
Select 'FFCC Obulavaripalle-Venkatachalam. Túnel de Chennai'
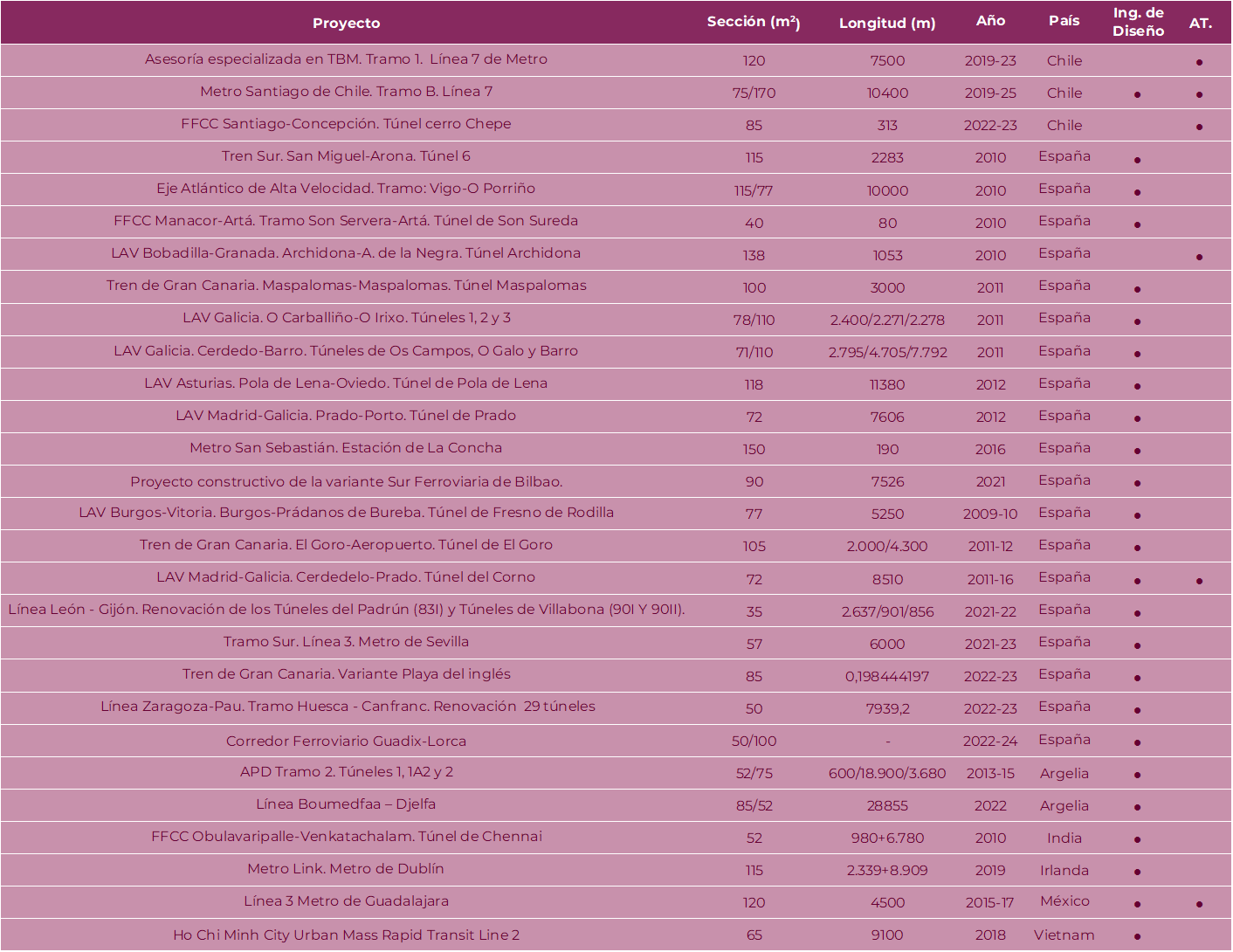click(346, 837)
